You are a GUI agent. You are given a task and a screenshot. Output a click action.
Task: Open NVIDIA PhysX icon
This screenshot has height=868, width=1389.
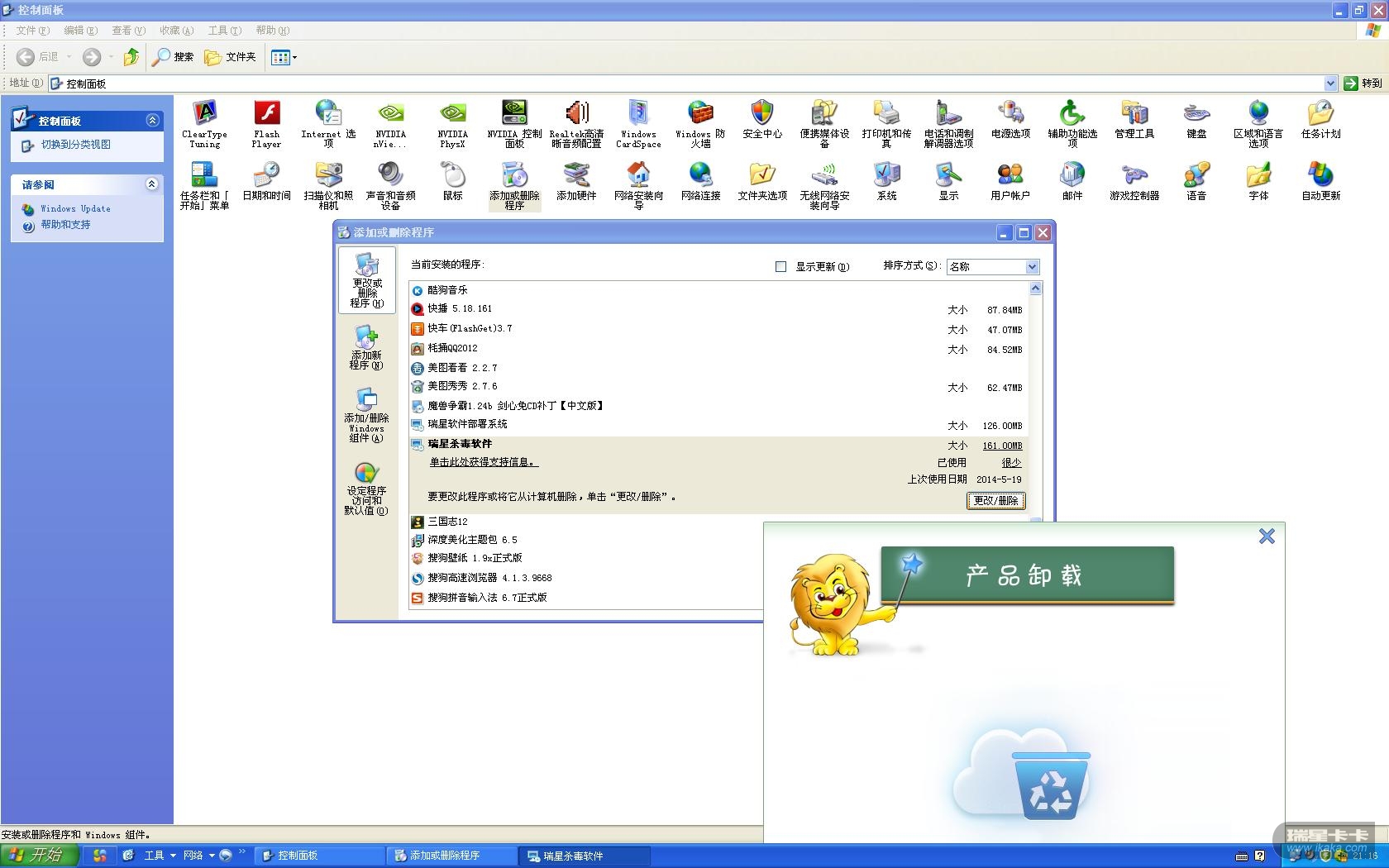[452, 123]
